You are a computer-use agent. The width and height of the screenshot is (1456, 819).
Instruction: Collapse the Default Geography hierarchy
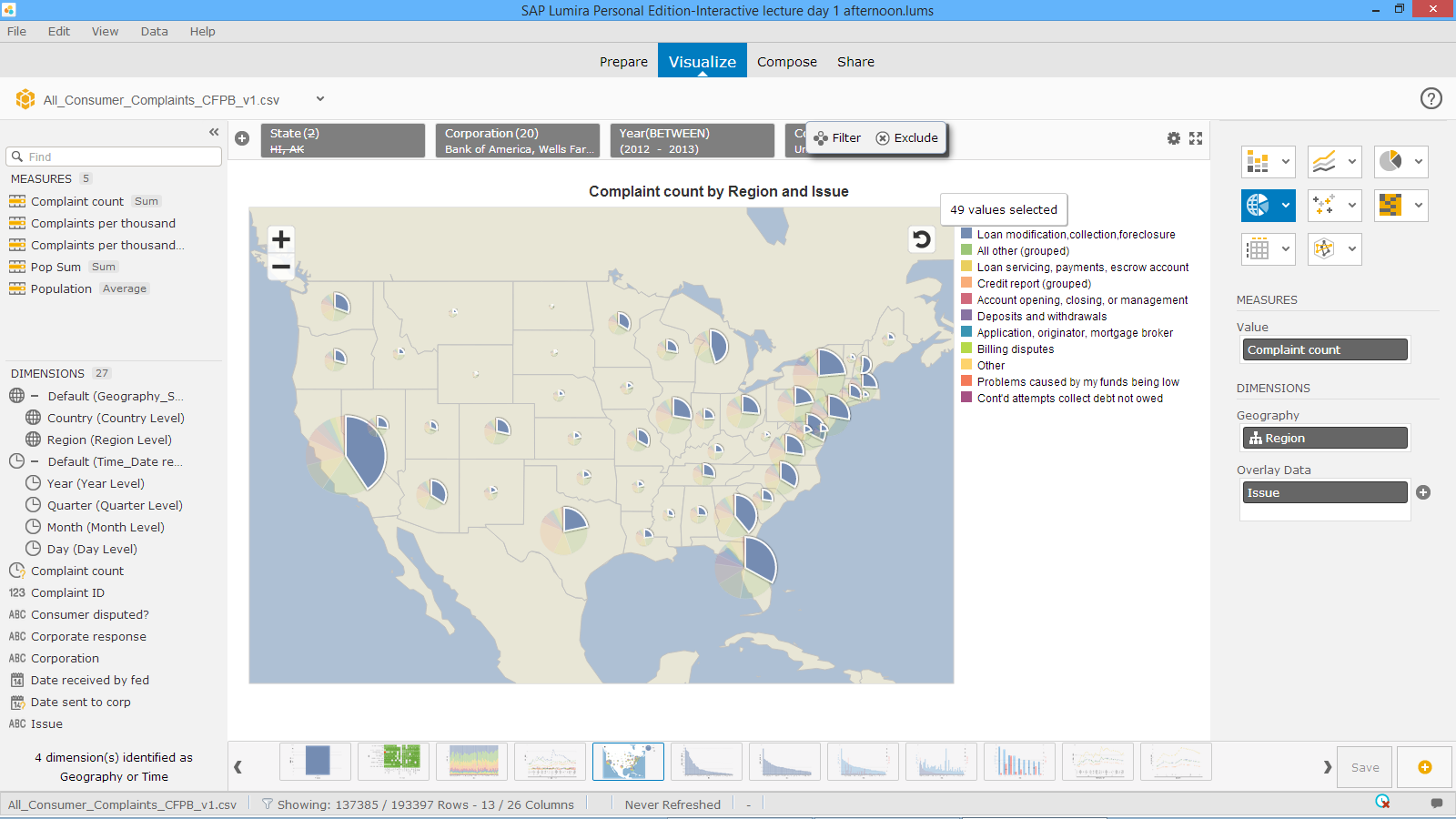coord(35,396)
